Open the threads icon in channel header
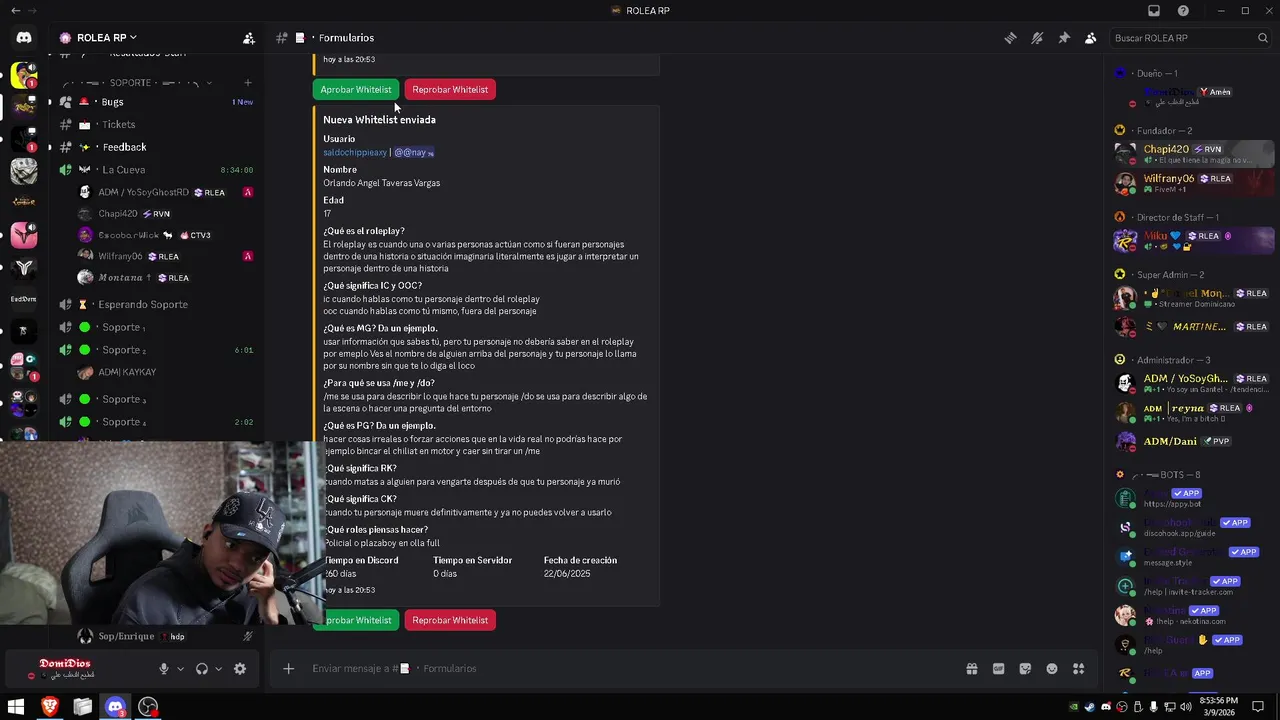Viewport: 1280px width, 720px height. tap(1010, 38)
